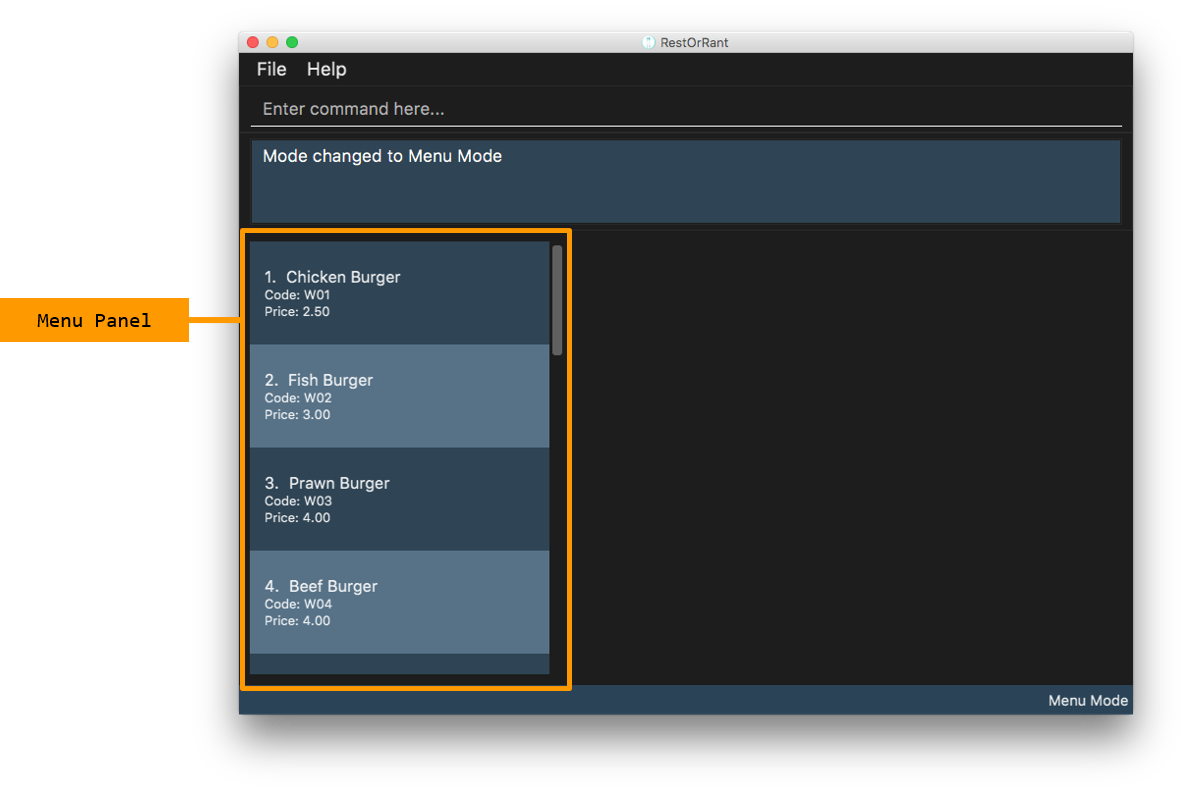Click the Prawn Burger Price: 4.00 text
The height and width of the screenshot is (793, 1188).
pos(297,517)
